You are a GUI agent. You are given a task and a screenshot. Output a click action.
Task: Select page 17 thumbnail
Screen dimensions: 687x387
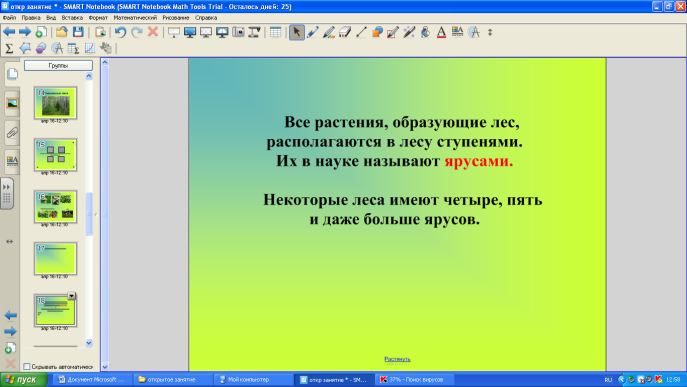(56, 258)
